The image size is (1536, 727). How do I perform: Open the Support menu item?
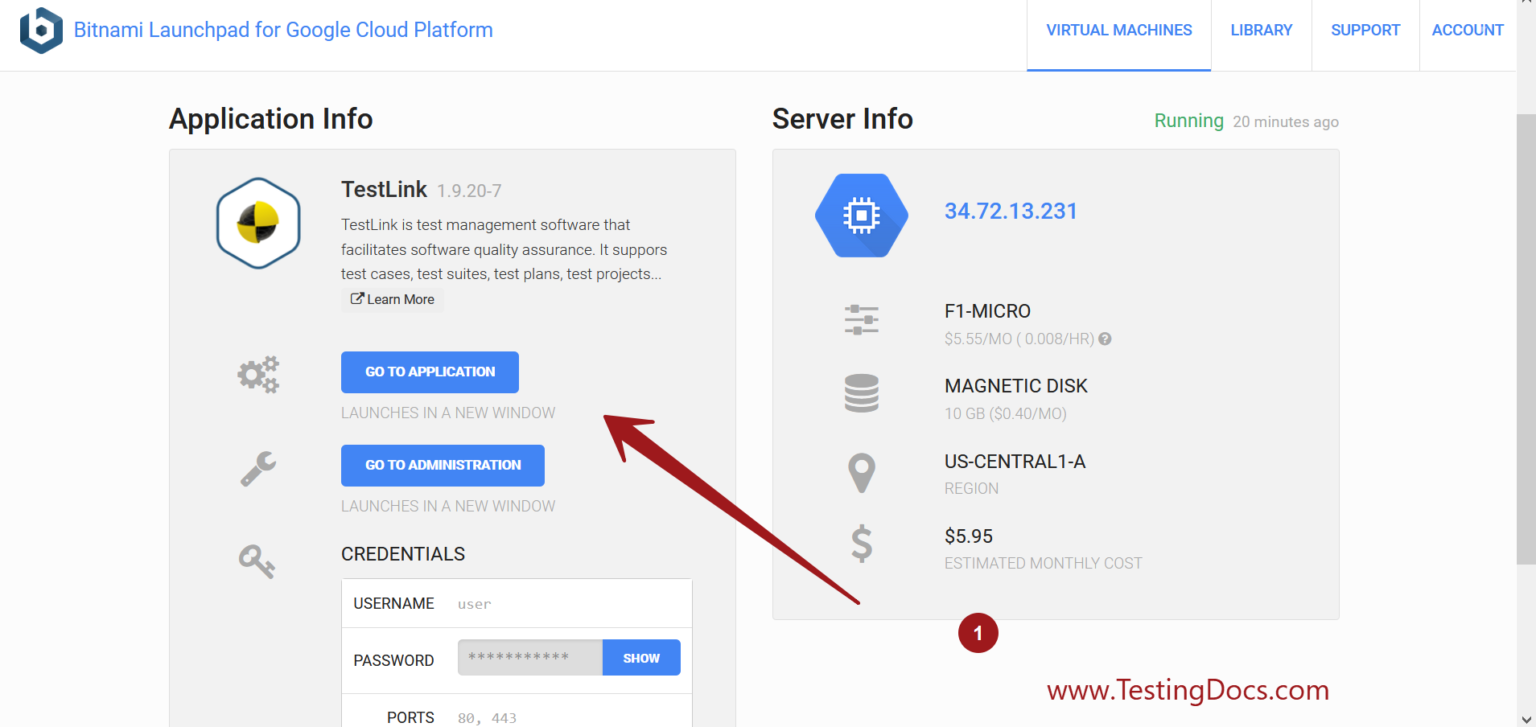pos(1365,30)
